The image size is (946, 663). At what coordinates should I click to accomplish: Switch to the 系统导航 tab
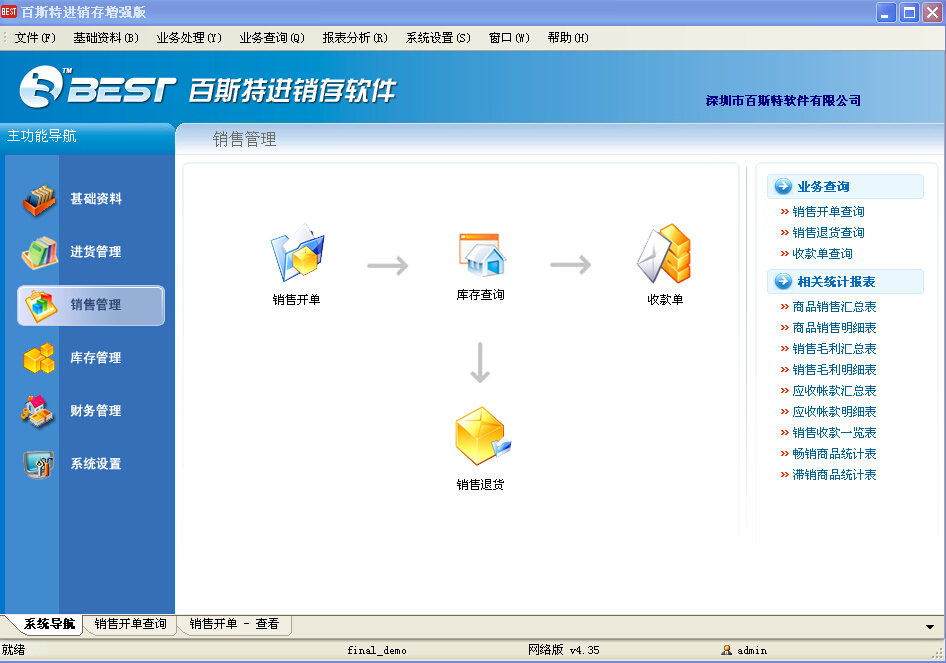click(49, 624)
